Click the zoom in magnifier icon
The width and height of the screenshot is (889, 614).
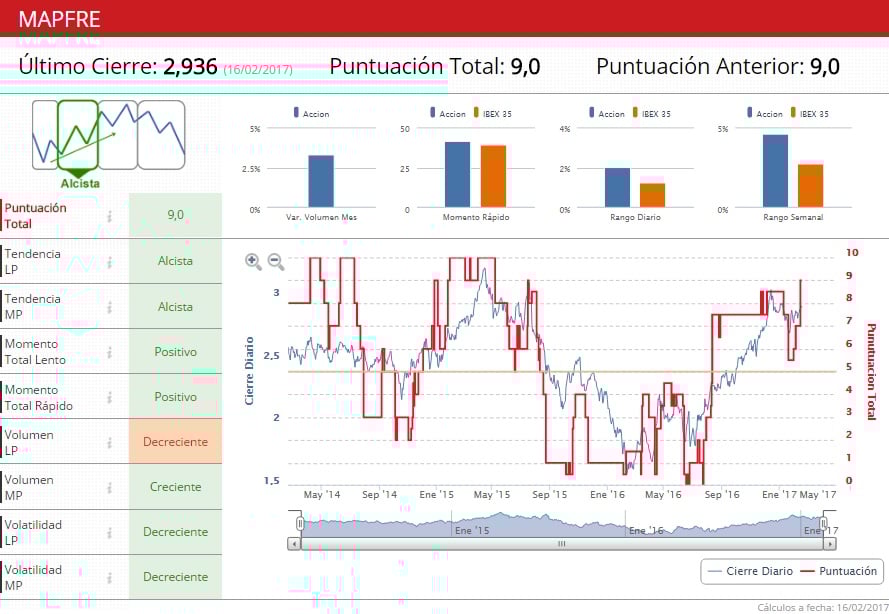pyautogui.click(x=253, y=261)
